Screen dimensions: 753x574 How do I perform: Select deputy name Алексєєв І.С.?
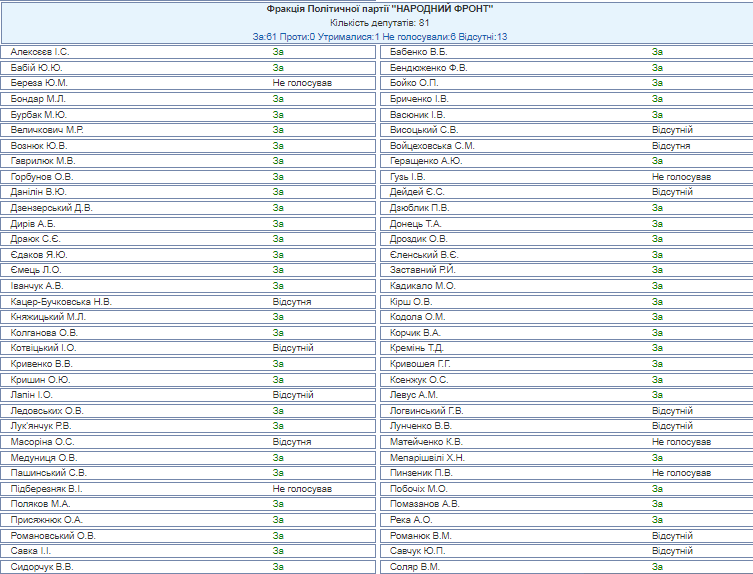click(40, 51)
